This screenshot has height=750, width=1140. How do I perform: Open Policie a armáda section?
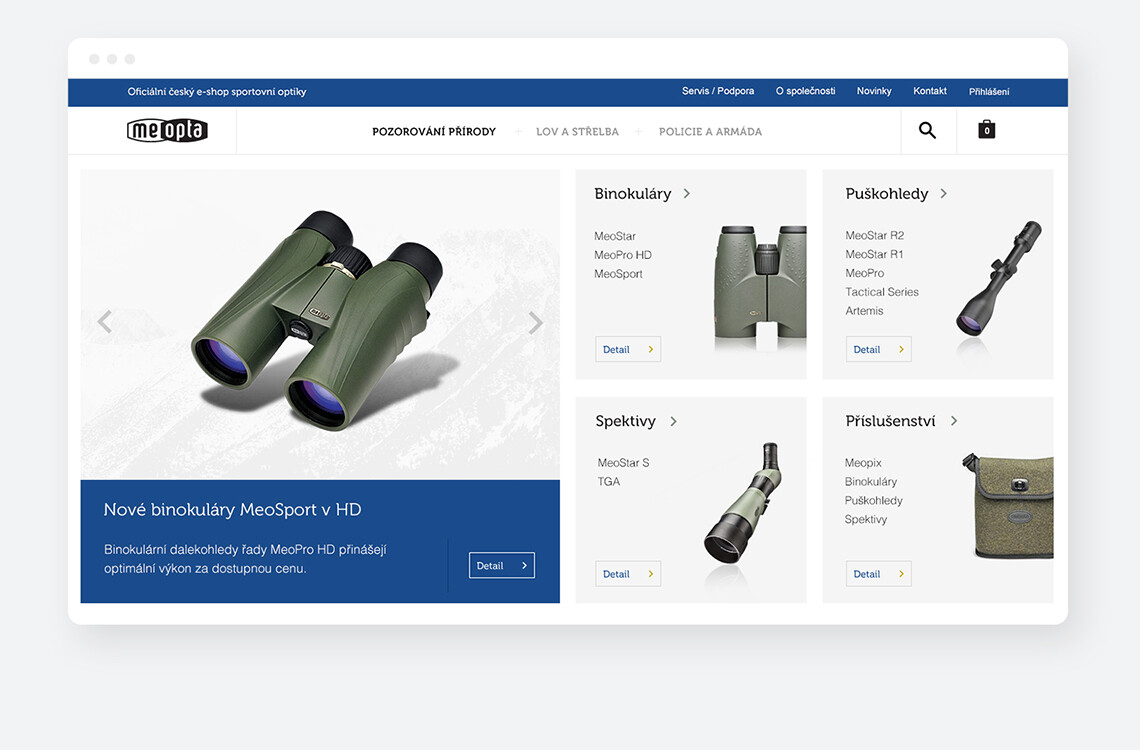point(710,132)
